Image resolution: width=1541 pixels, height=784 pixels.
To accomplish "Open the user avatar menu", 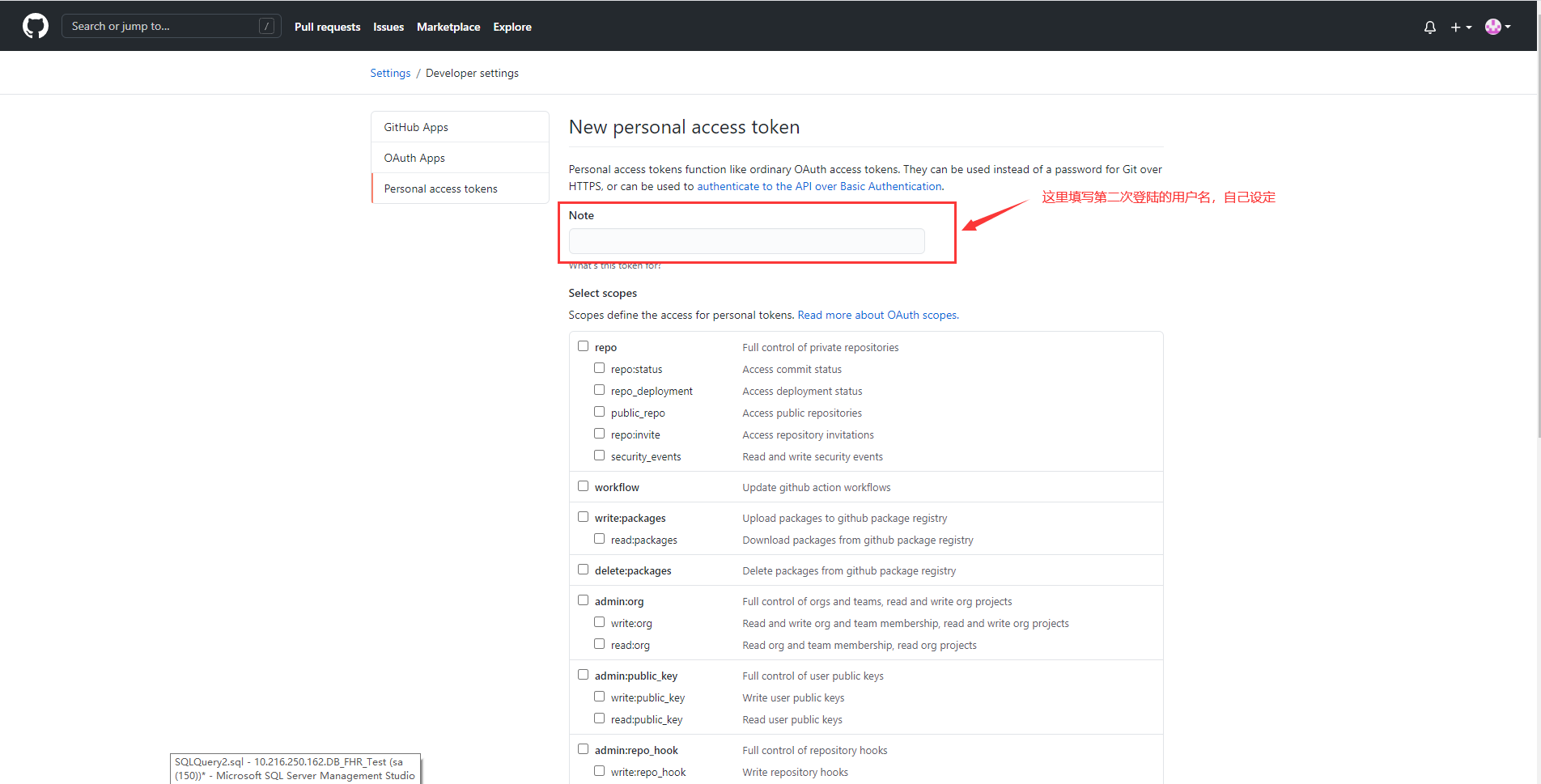I will tap(1498, 27).
